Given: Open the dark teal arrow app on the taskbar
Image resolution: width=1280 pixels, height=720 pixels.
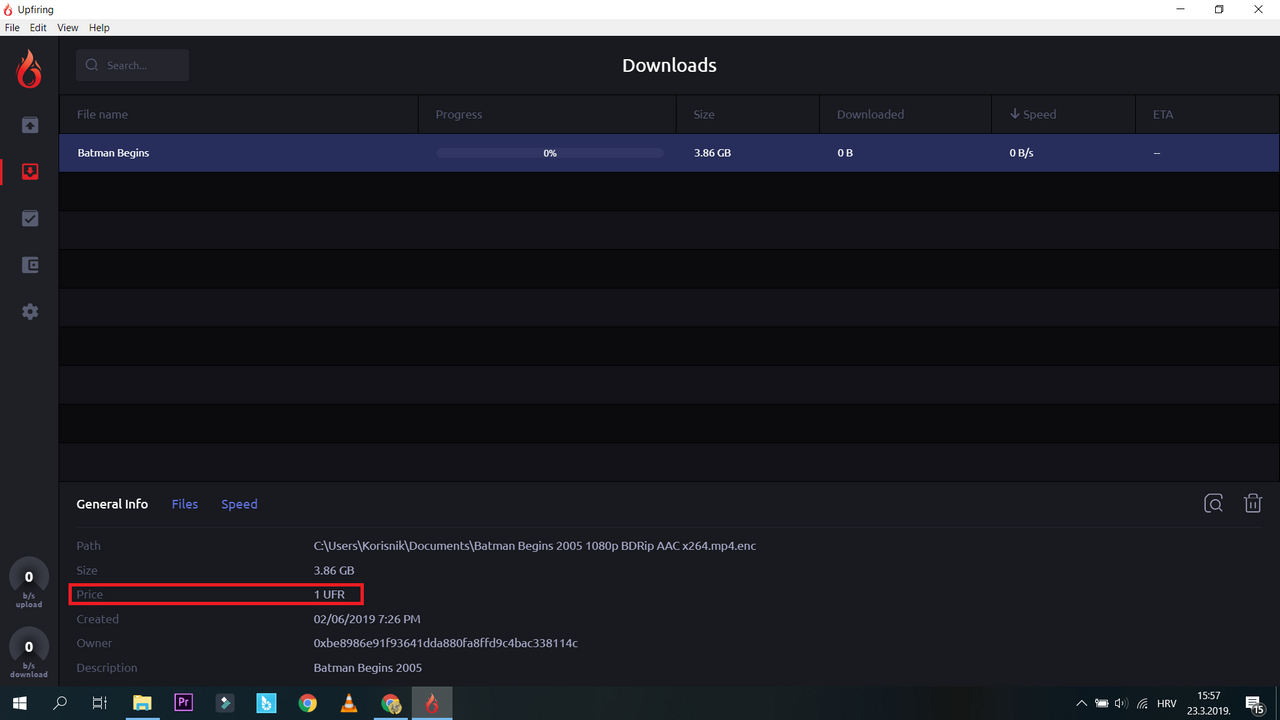Looking at the screenshot, I should click(225, 703).
